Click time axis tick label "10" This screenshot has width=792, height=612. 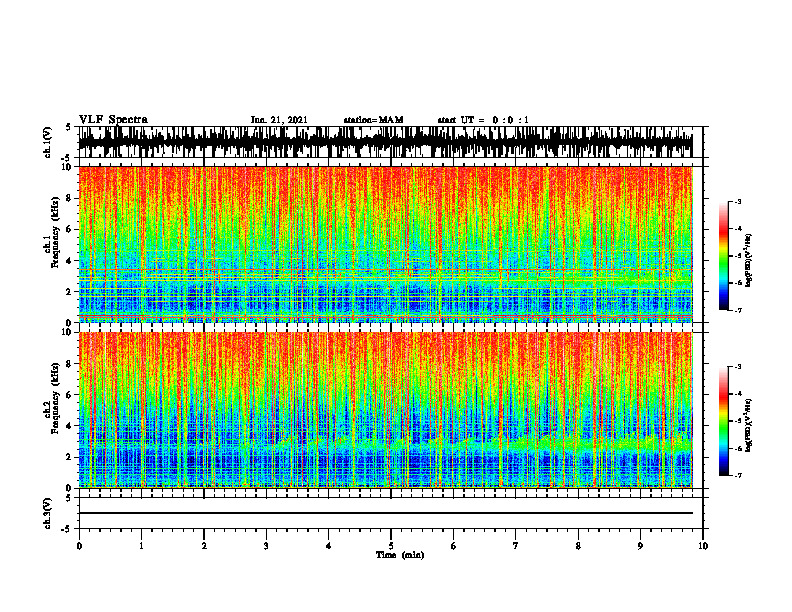[703, 546]
